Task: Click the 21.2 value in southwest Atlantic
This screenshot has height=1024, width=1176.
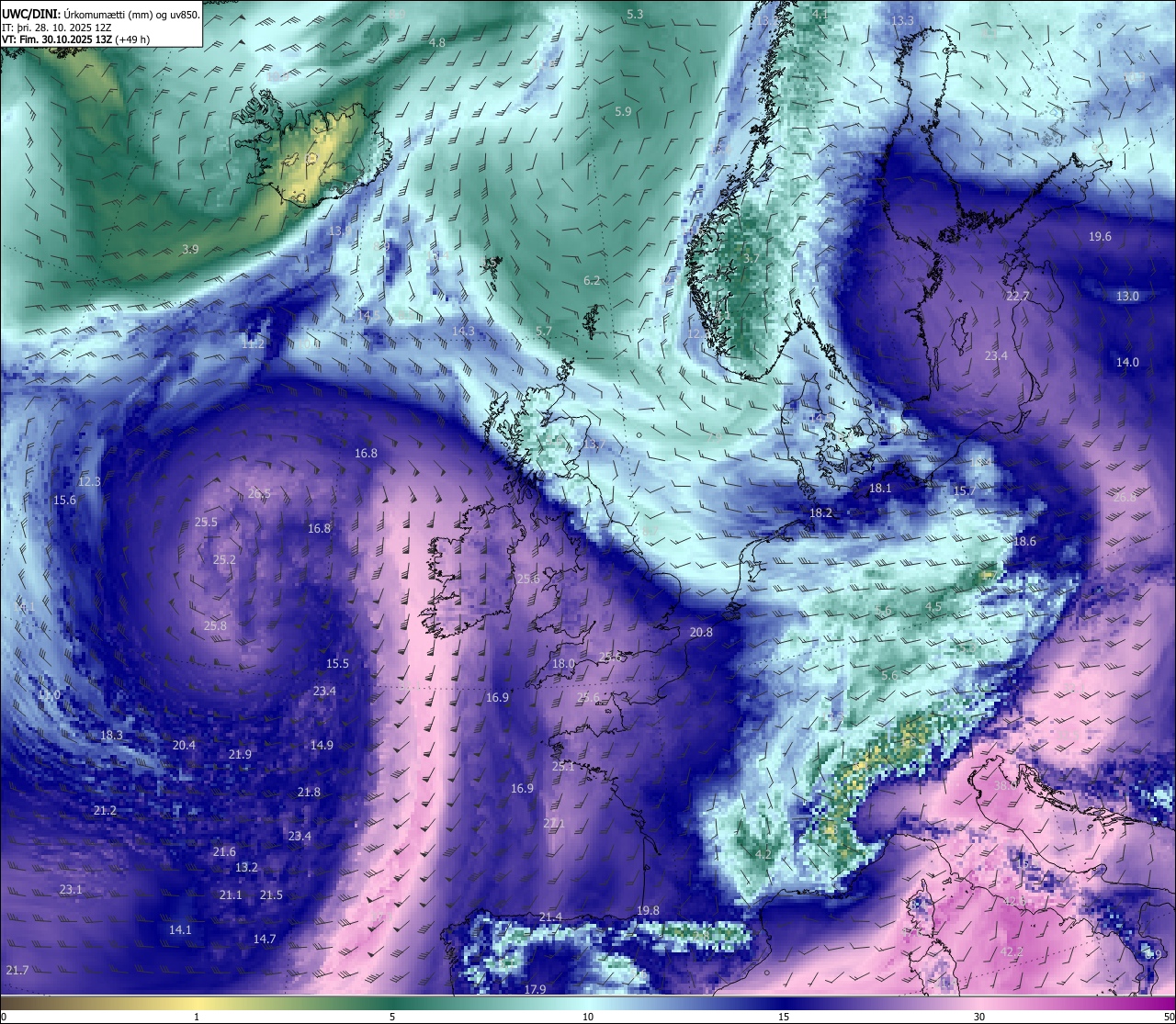Action: coord(105,811)
